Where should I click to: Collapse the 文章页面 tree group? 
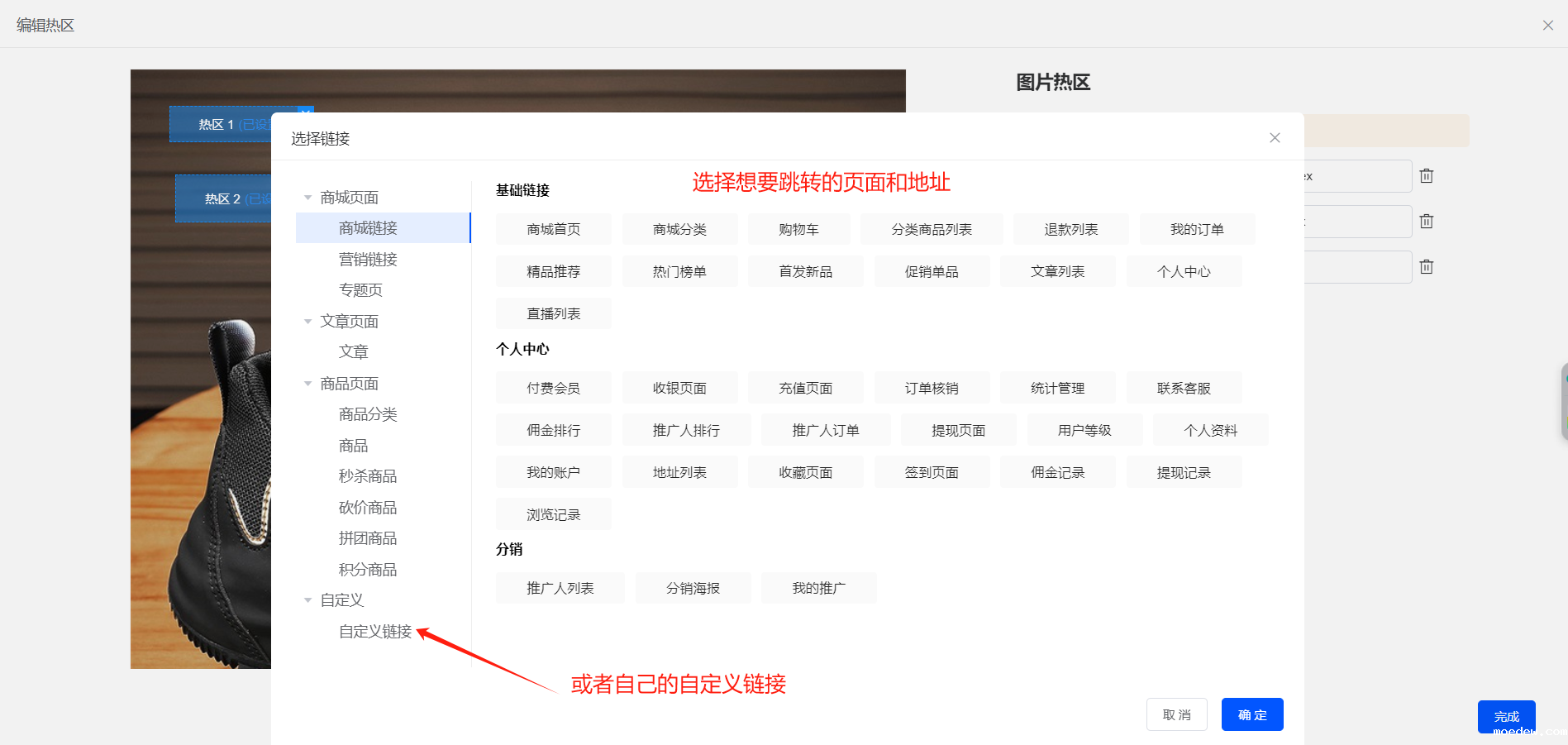pyautogui.click(x=308, y=322)
